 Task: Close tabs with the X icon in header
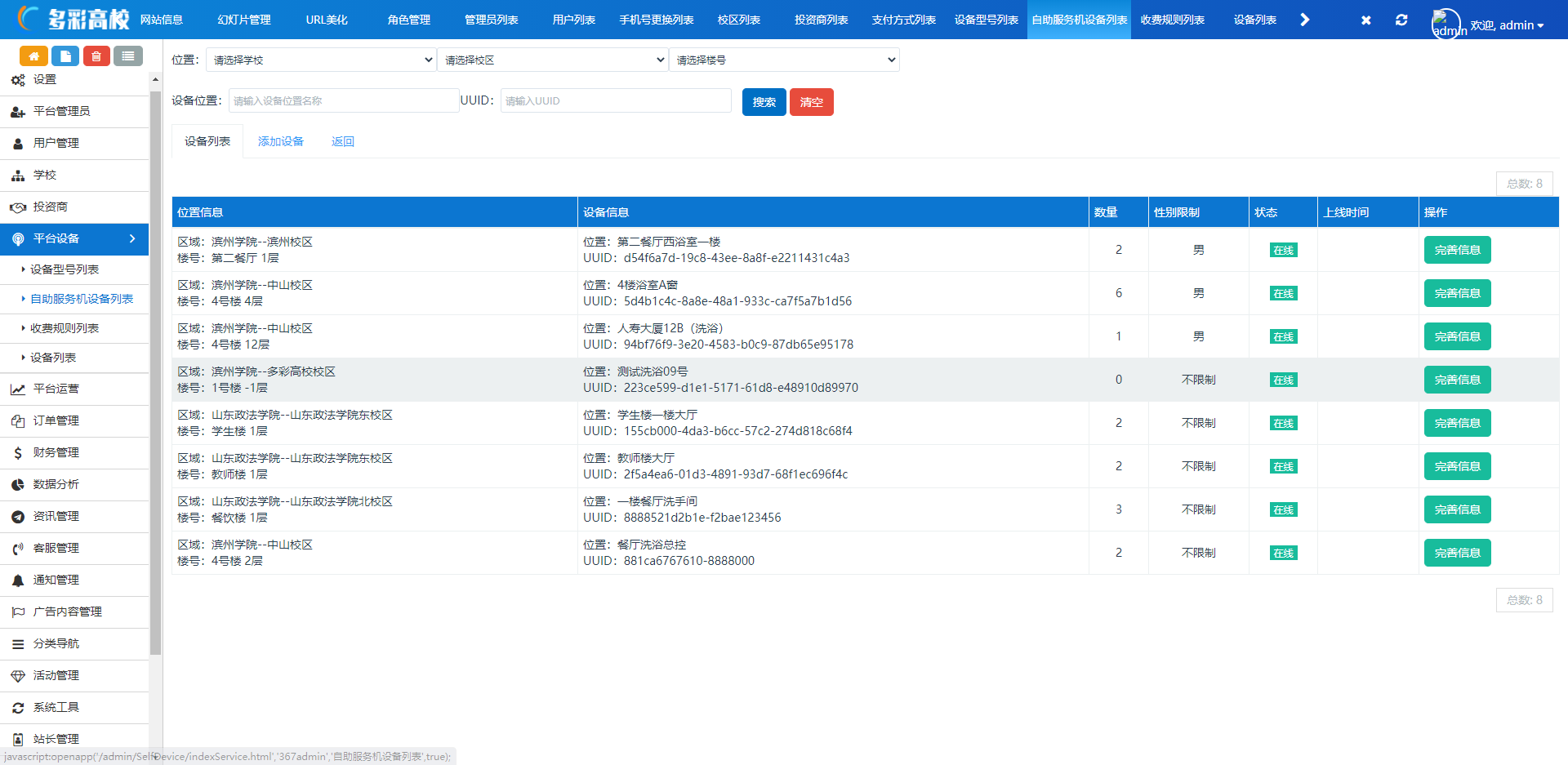coord(1365,20)
